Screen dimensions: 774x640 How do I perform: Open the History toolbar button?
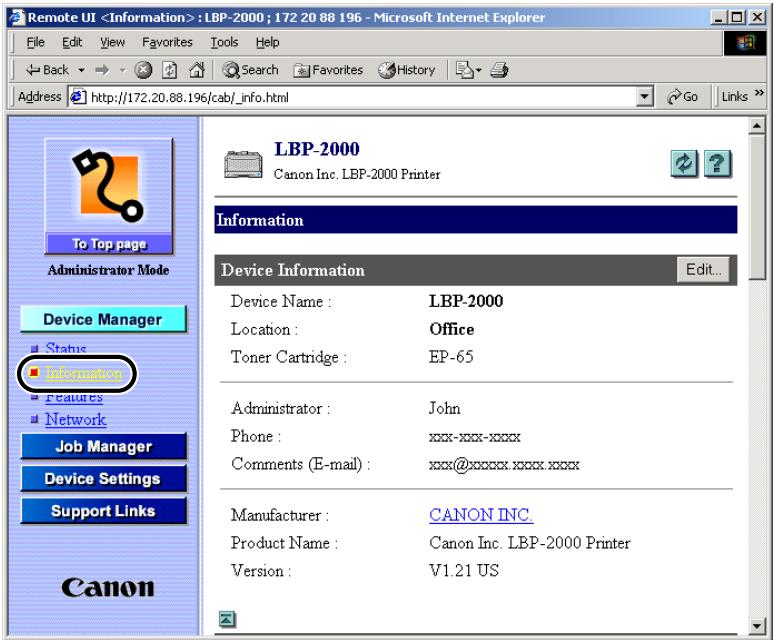point(407,70)
